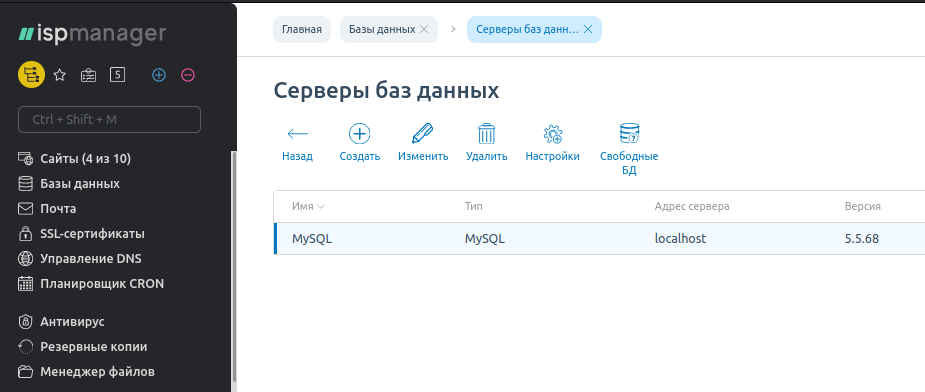Image resolution: width=925 pixels, height=392 pixels.
Task: Click the Адрес сервера column header
Action: 692,207
